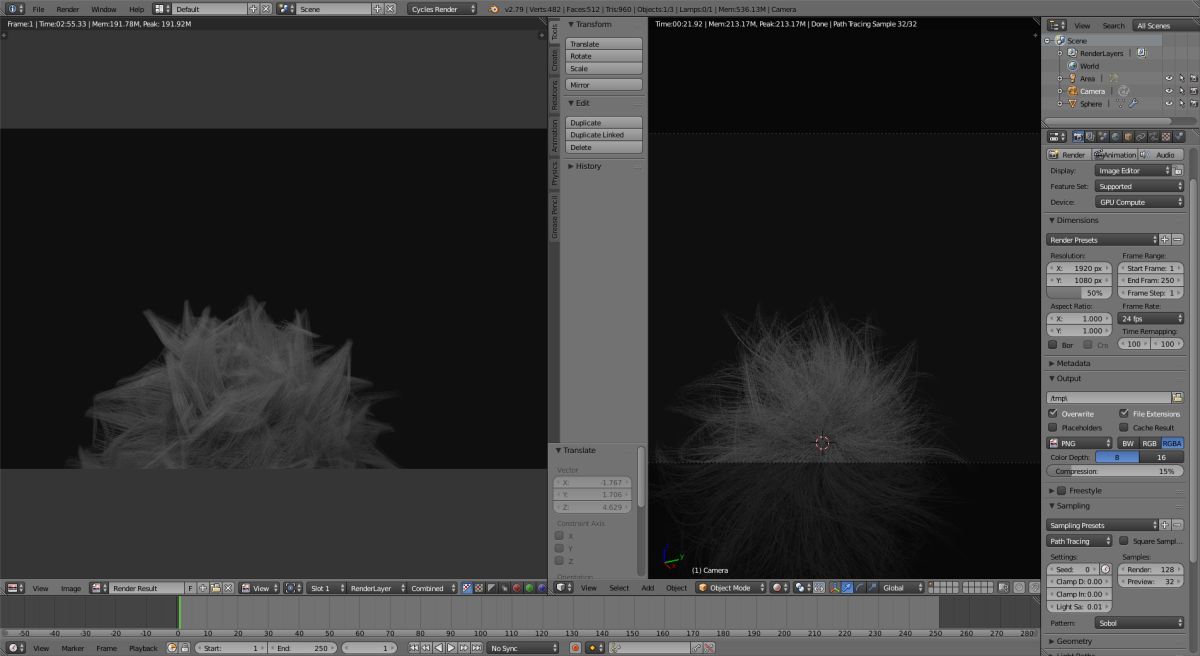Click the 3D manipulator translate arrow icon
This screenshot has height=656, width=1200.
tap(846, 588)
